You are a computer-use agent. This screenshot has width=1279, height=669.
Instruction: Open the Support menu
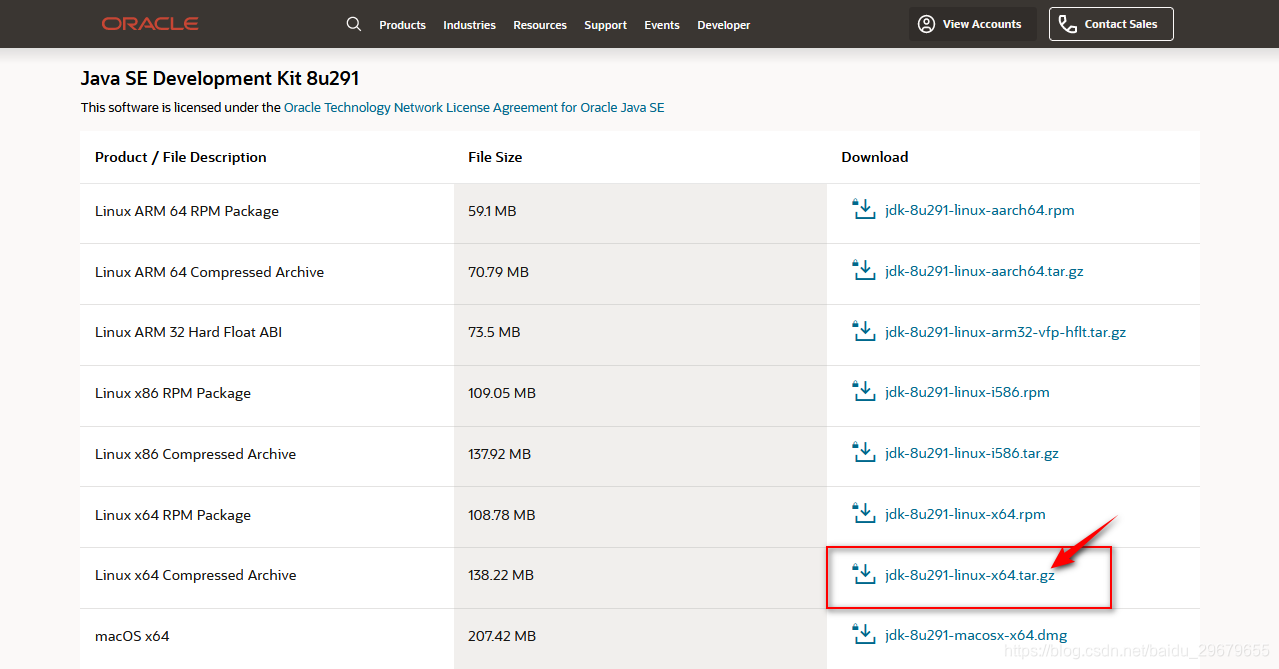click(606, 25)
